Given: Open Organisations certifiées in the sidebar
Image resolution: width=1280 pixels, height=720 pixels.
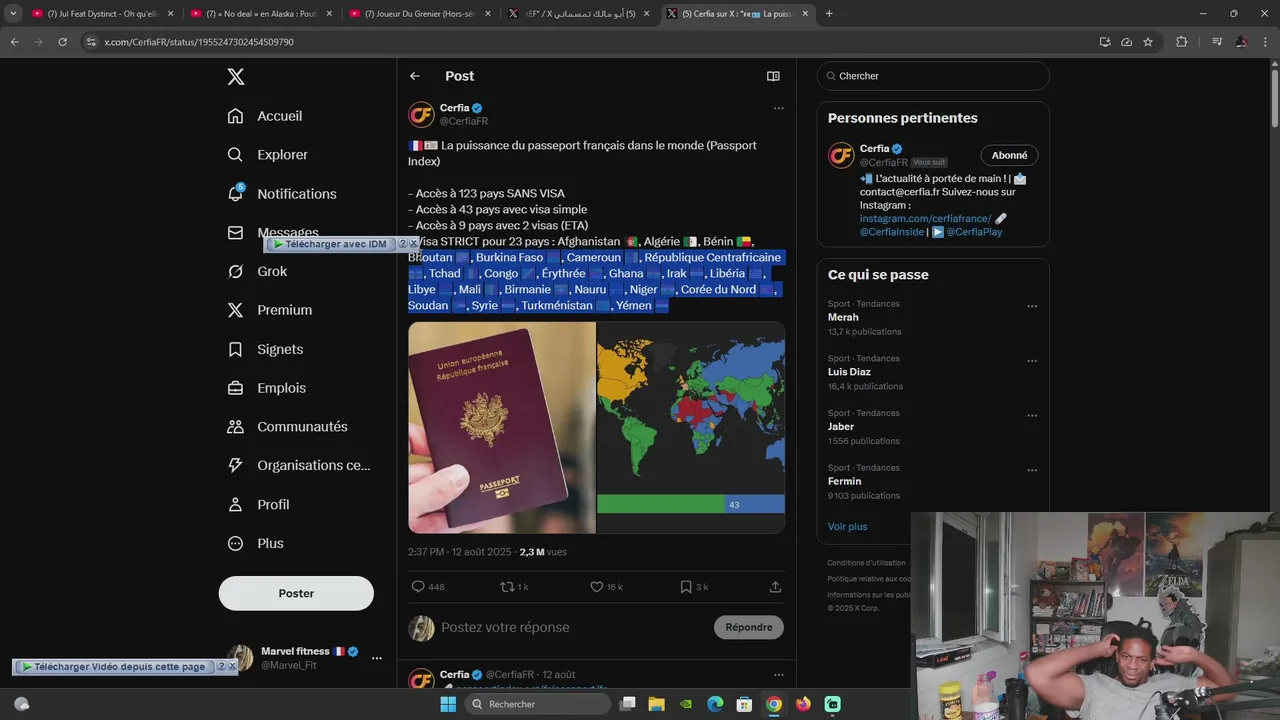Looking at the screenshot, I should tap(299, 465).
